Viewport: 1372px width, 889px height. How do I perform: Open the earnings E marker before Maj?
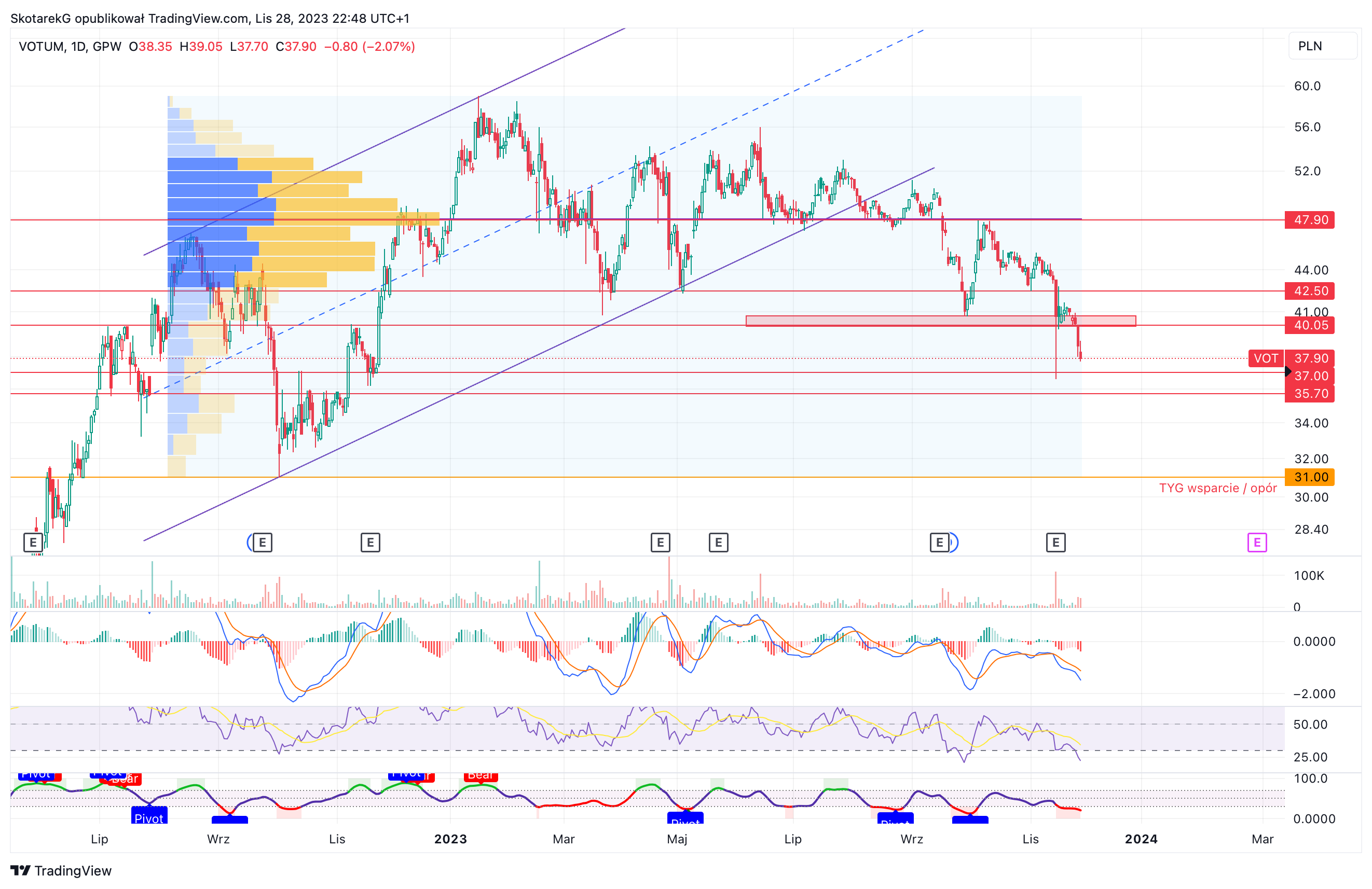[x=660, y=542]
